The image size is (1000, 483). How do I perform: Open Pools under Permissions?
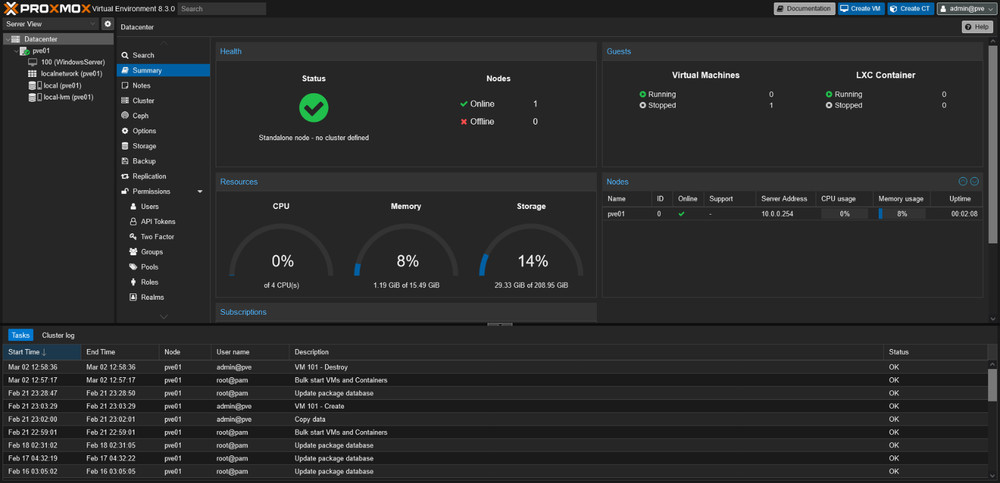(x=163, y=267)
